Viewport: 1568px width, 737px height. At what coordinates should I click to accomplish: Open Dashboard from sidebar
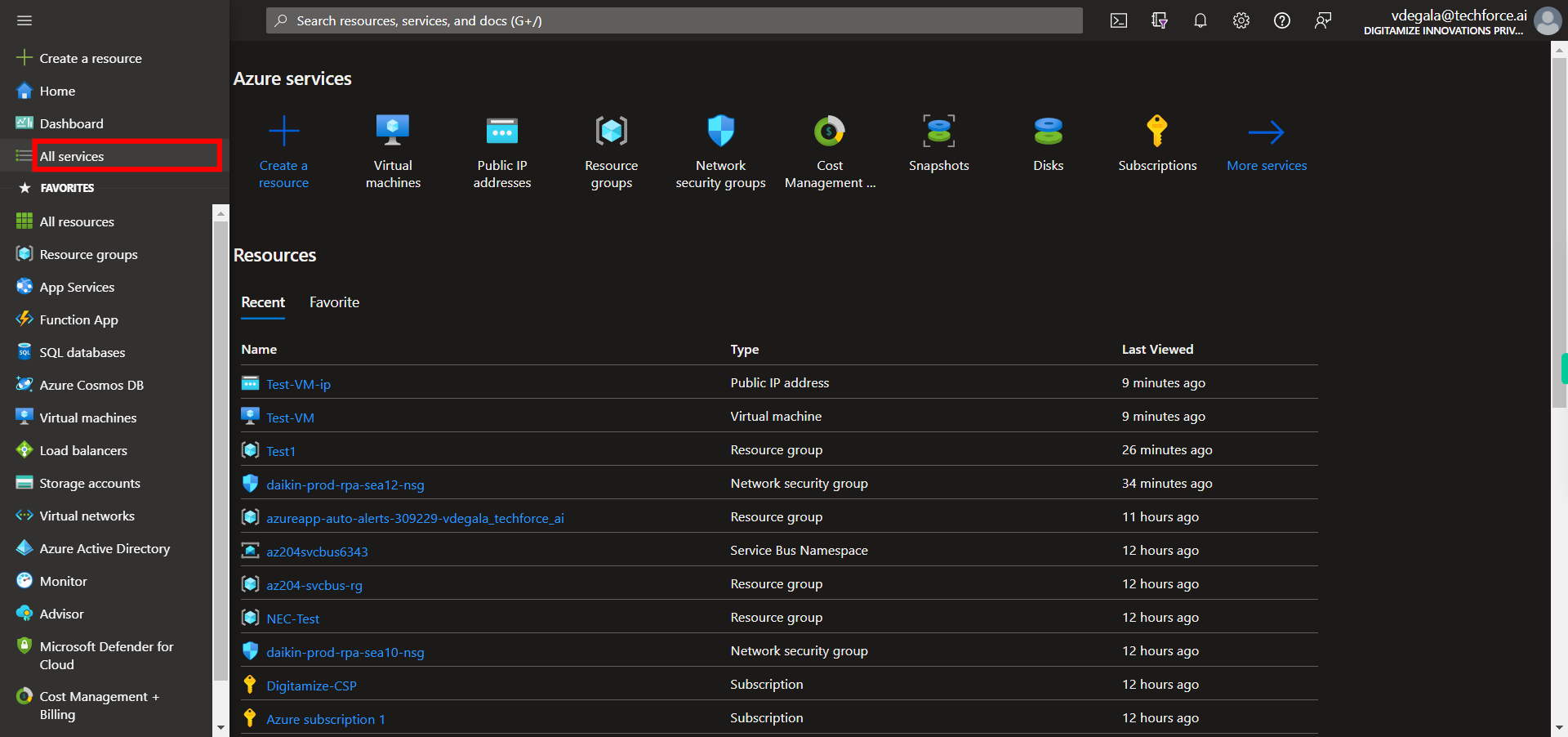tap(72, 123)
